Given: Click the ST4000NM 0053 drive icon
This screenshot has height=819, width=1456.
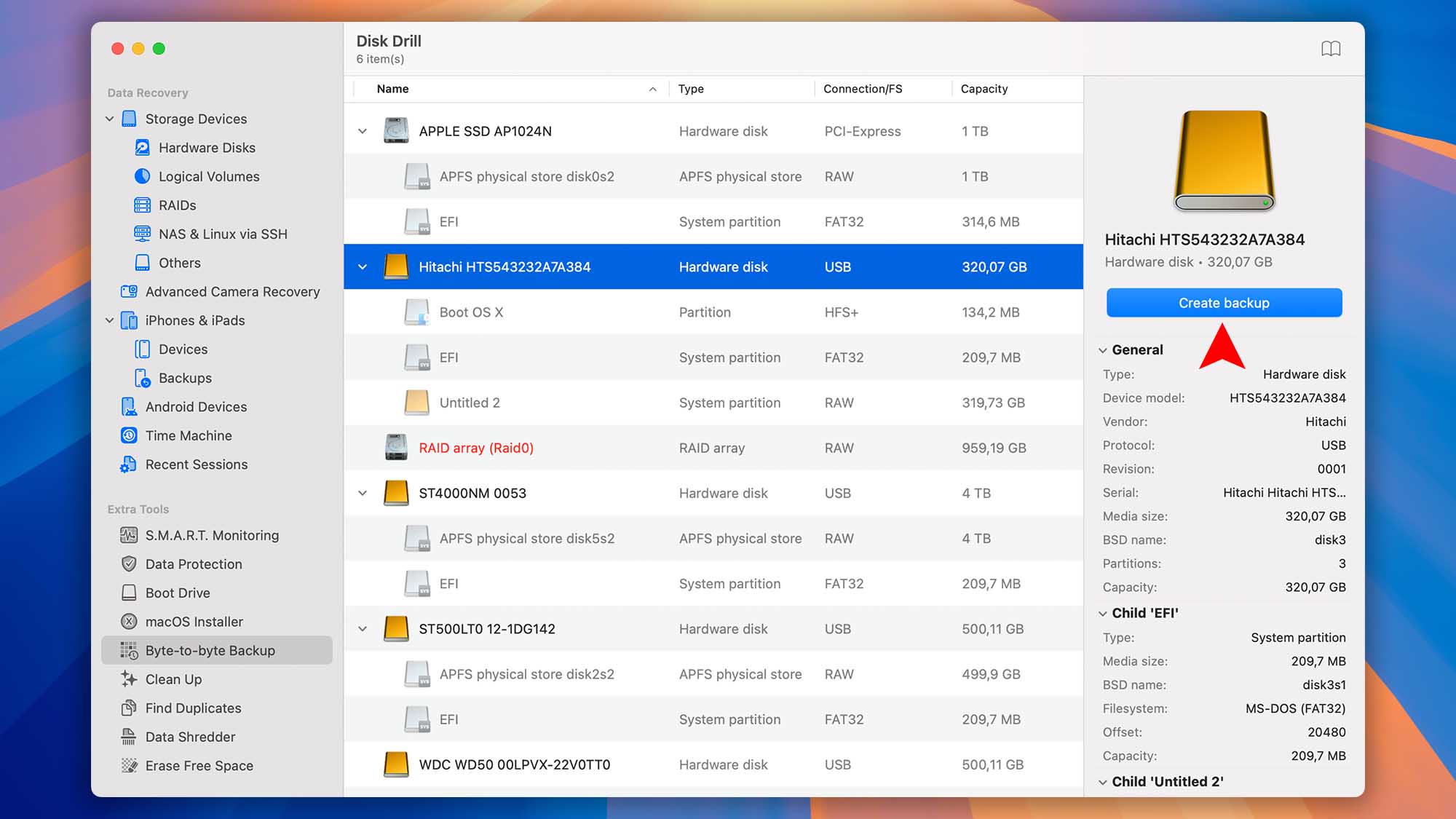Looking at the screenshot, I should [396, 493].
